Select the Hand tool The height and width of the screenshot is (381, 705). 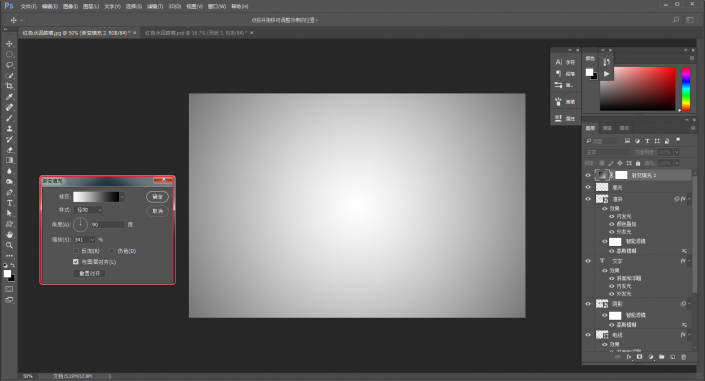(x=9, y=234)
